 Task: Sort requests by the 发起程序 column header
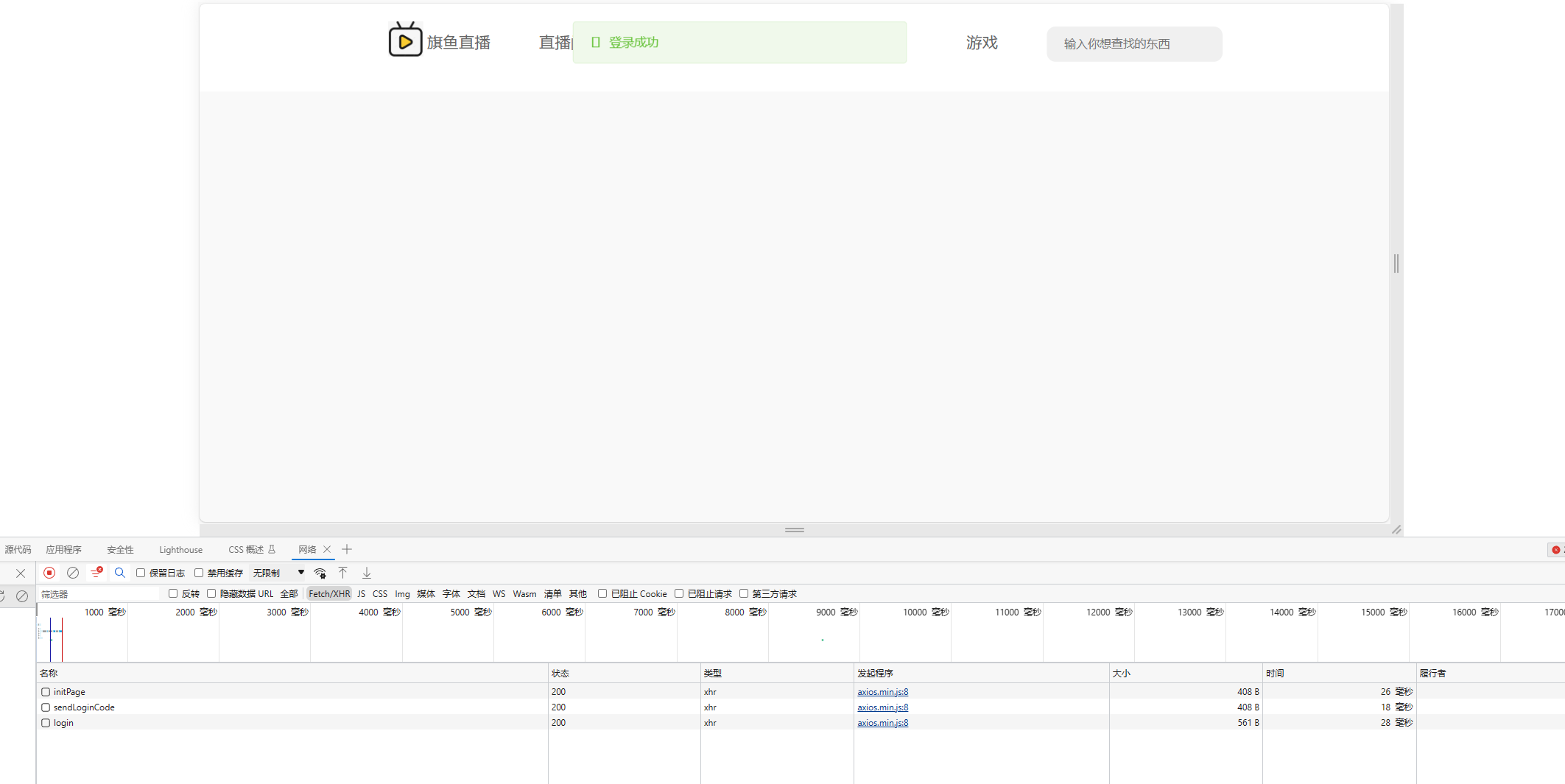pyautogui.click(x=982, y=674)
